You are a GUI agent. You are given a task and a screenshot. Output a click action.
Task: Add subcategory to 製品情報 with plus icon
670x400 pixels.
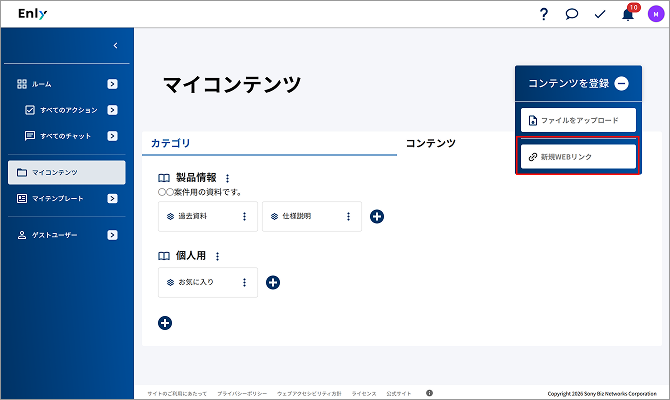[376, 217]
